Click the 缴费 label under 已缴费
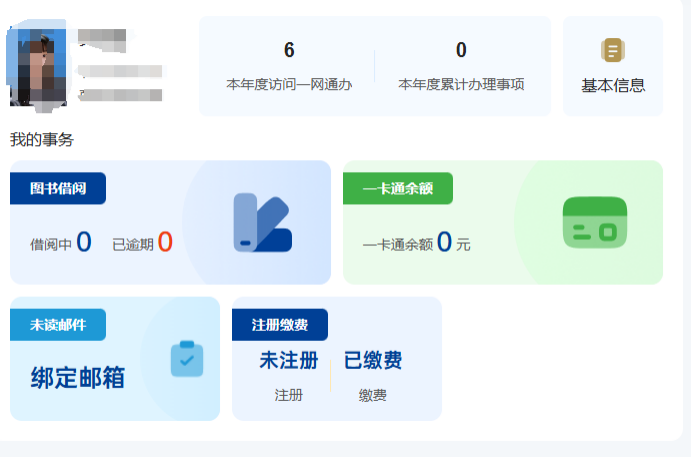692x461 pixels. click(x=373, y=395)
